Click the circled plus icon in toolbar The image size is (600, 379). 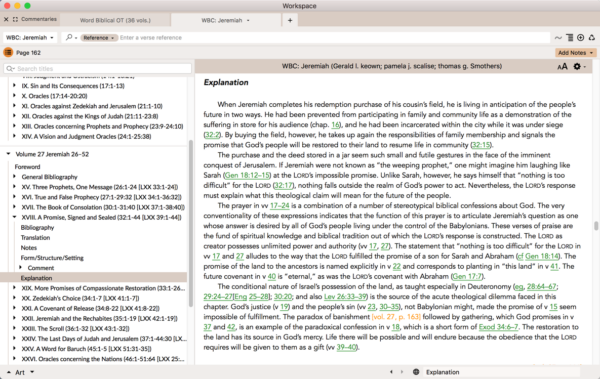tap(580, 38)
